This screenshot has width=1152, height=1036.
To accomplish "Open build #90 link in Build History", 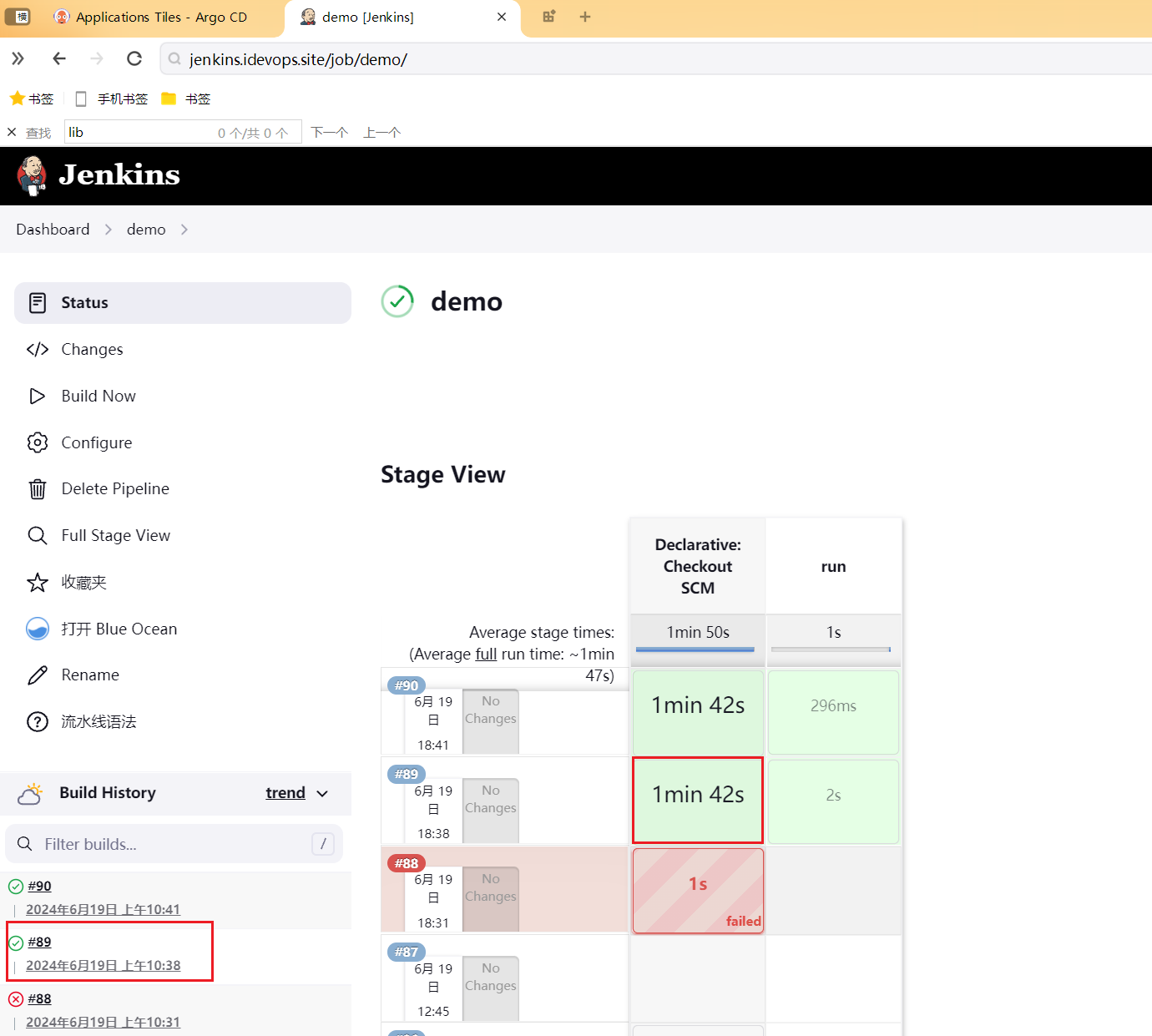I will tap(39, 887).
